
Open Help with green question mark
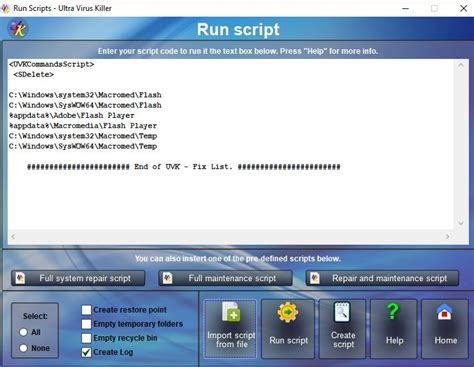[x=394, y=329]
